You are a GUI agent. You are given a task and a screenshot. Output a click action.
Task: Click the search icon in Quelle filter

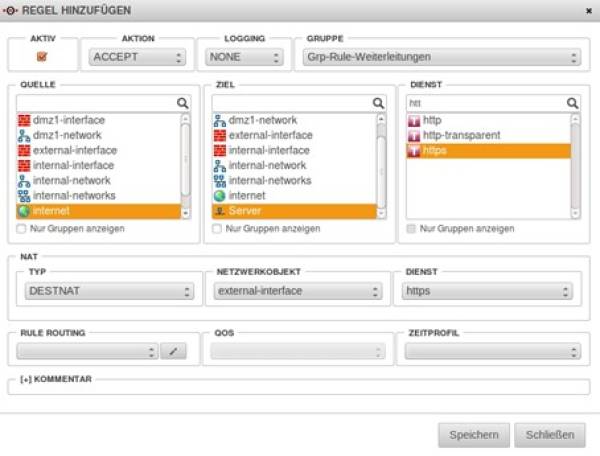point(183,103)
